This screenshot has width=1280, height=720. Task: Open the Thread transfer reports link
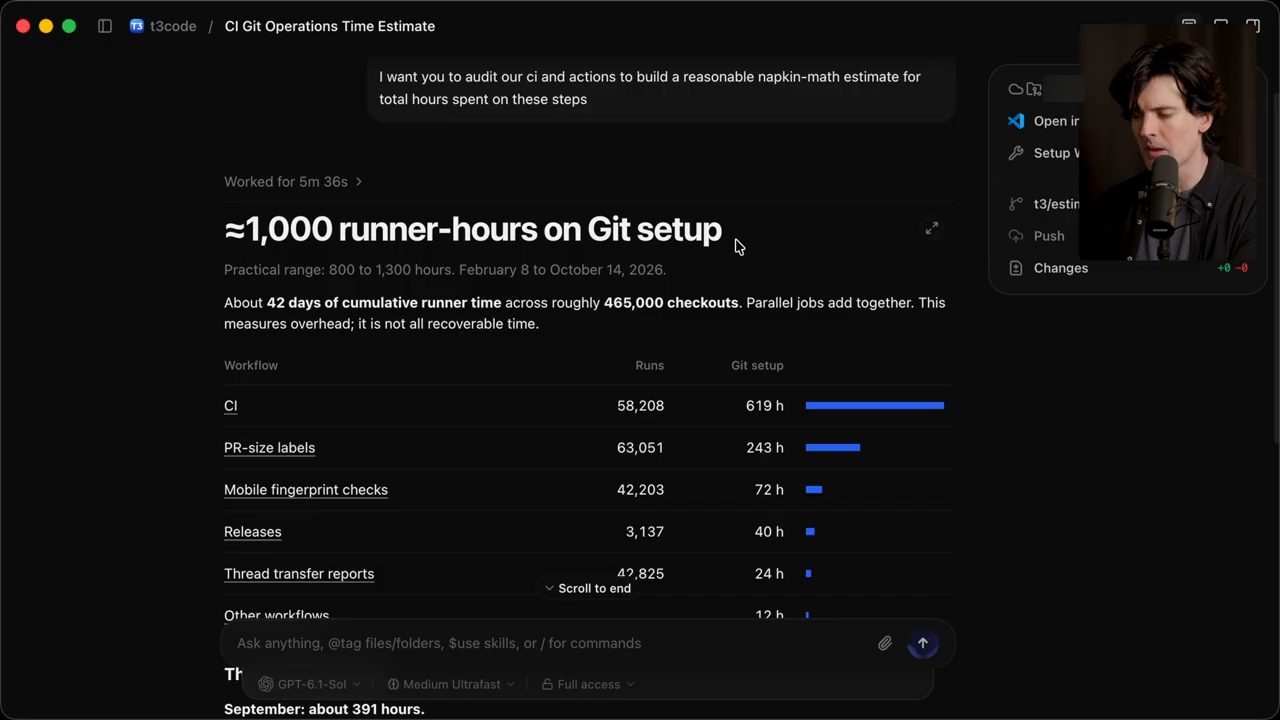(x=299, y=574)
